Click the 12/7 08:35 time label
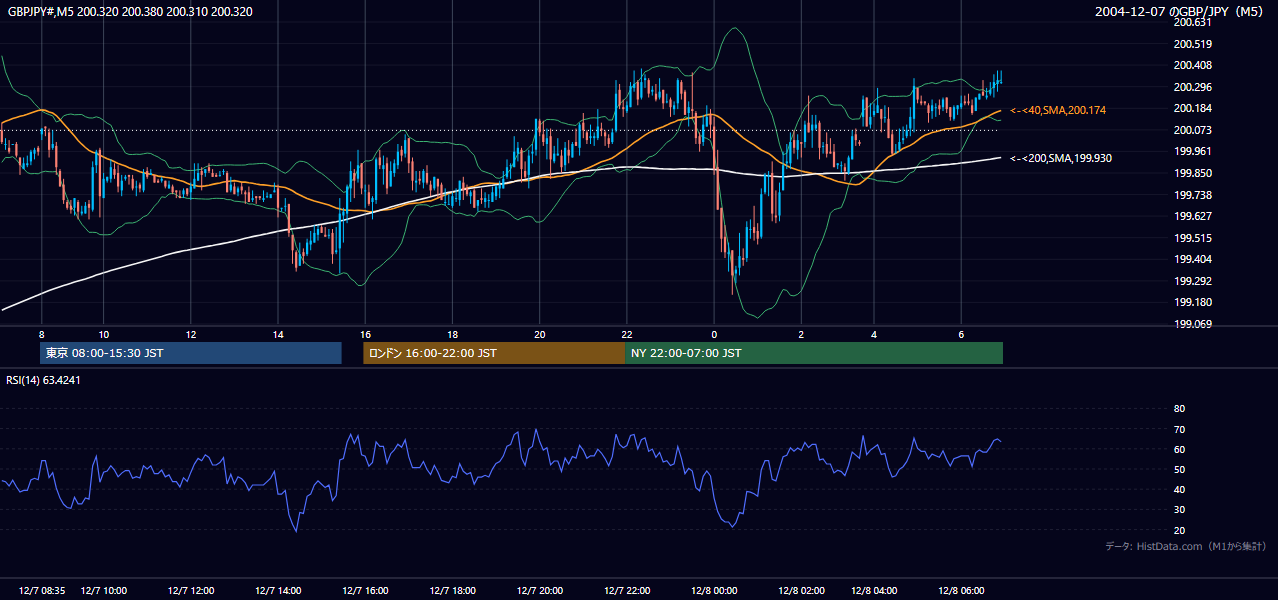This screenshot has height=600, width=1278. tap(43, 590)
